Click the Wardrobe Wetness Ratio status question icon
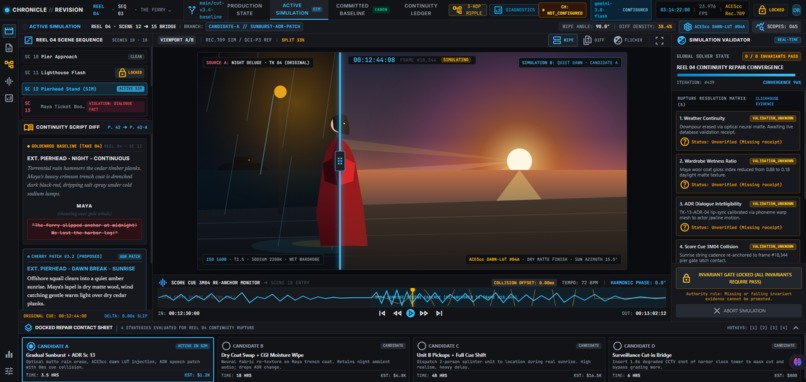This screenshot has width=806, height=382. coord(685,184)
